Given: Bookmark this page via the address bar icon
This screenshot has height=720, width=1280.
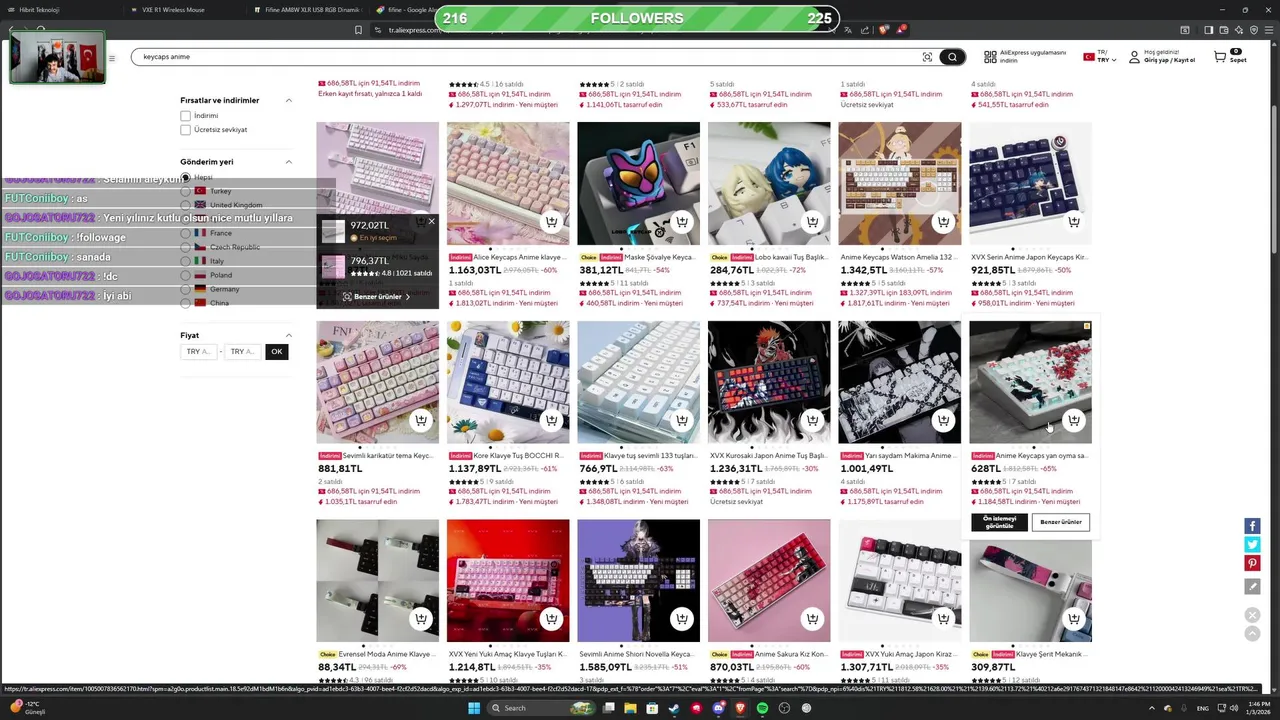Looking at the screenshot, I should 358,30.
